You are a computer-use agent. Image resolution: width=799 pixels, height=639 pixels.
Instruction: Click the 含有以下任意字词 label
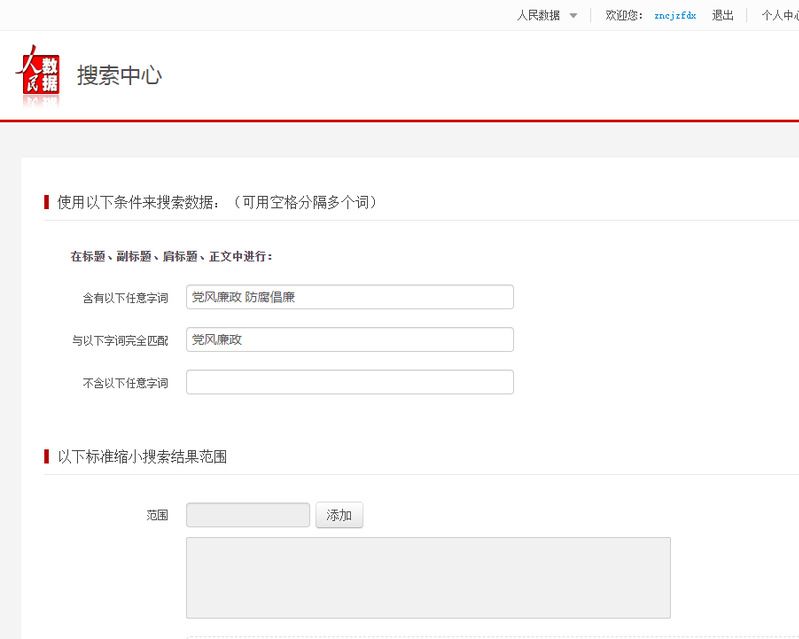[x=125, y=298]
